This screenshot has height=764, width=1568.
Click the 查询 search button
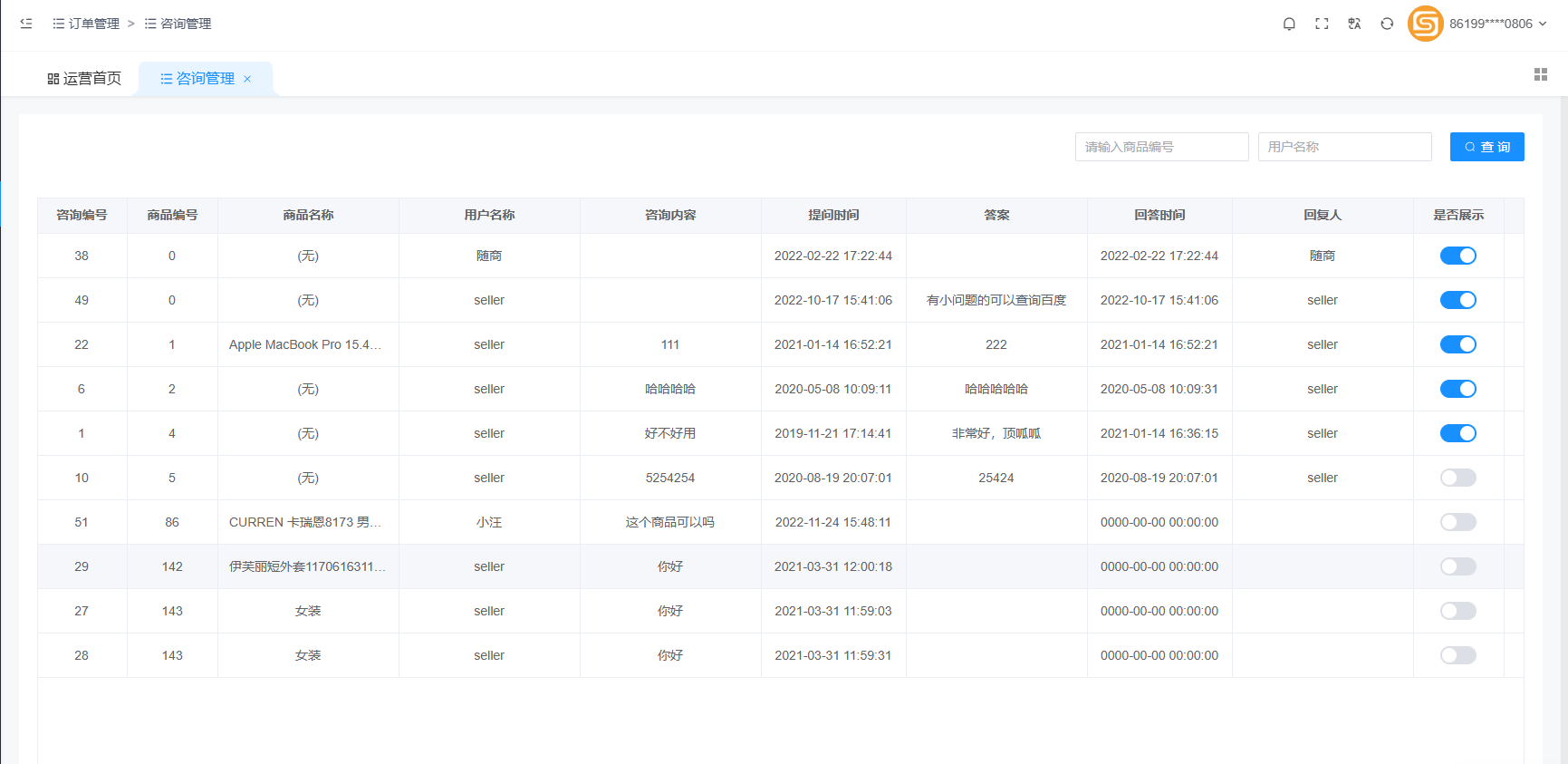click(x=1486, y=147)
